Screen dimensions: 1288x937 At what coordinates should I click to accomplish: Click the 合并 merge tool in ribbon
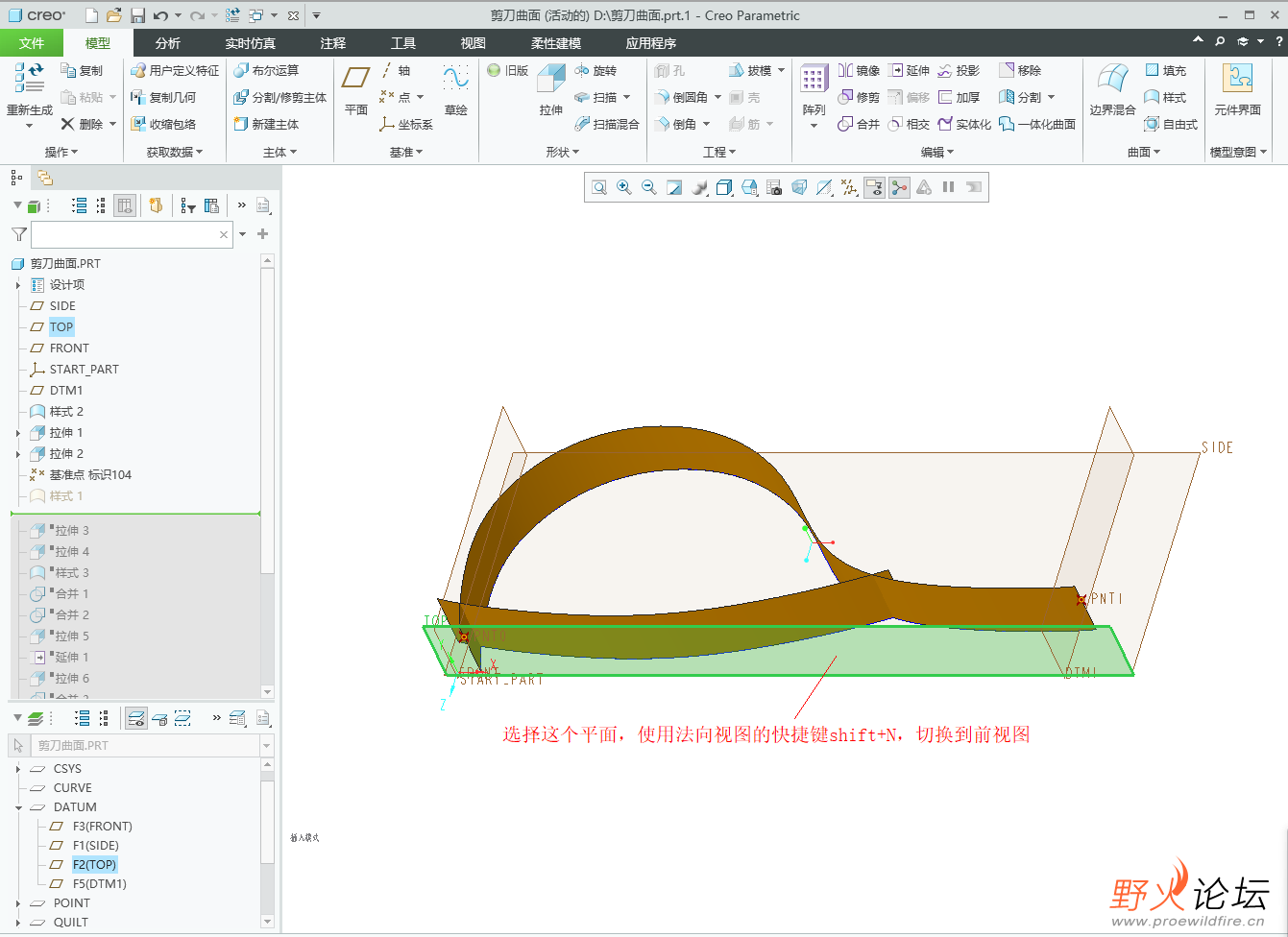(859, 124)
